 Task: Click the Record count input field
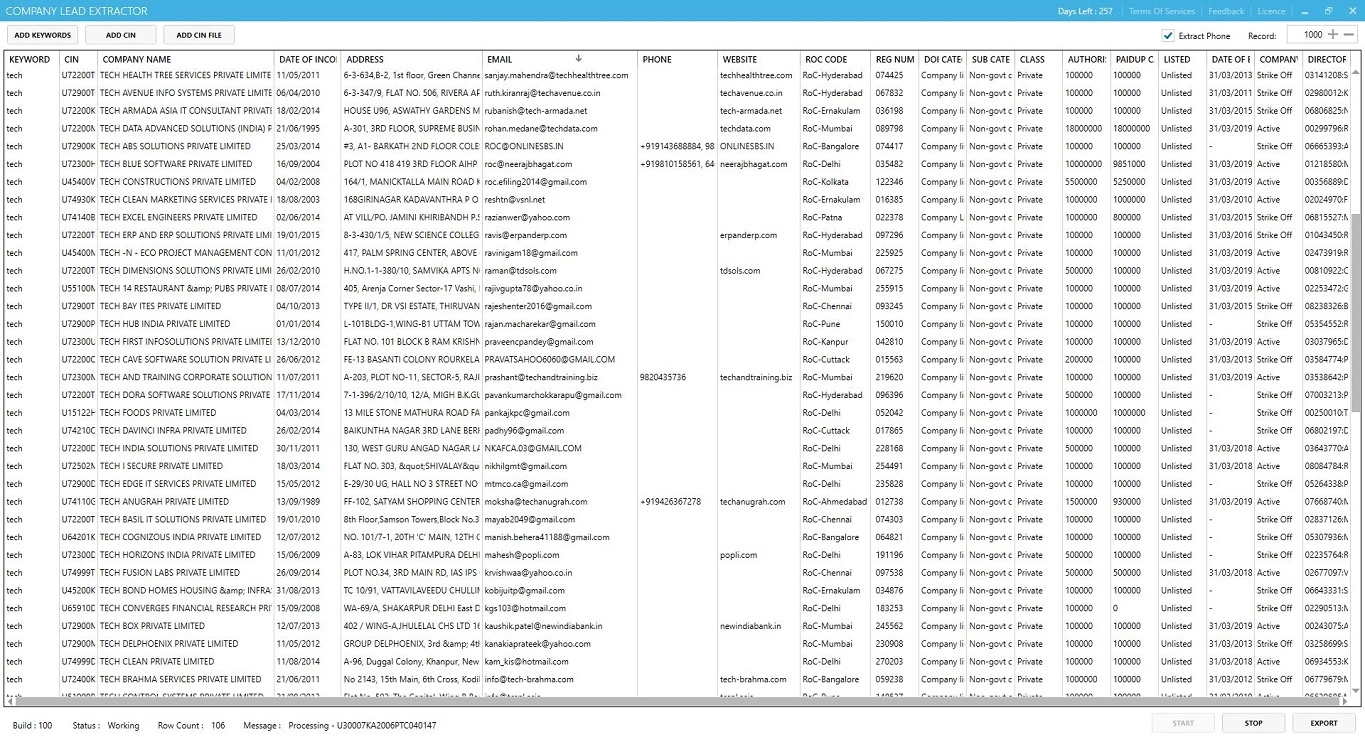1305,35
